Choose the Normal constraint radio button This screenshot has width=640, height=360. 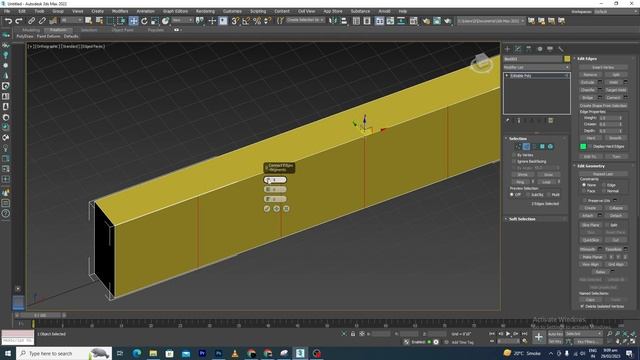tap(604, 191)
